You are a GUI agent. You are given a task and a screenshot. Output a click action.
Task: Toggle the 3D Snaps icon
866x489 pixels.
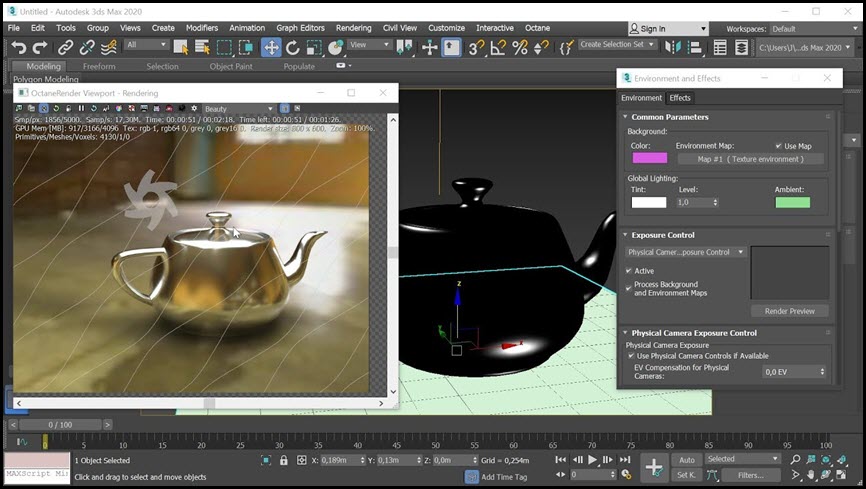point(476,48)
